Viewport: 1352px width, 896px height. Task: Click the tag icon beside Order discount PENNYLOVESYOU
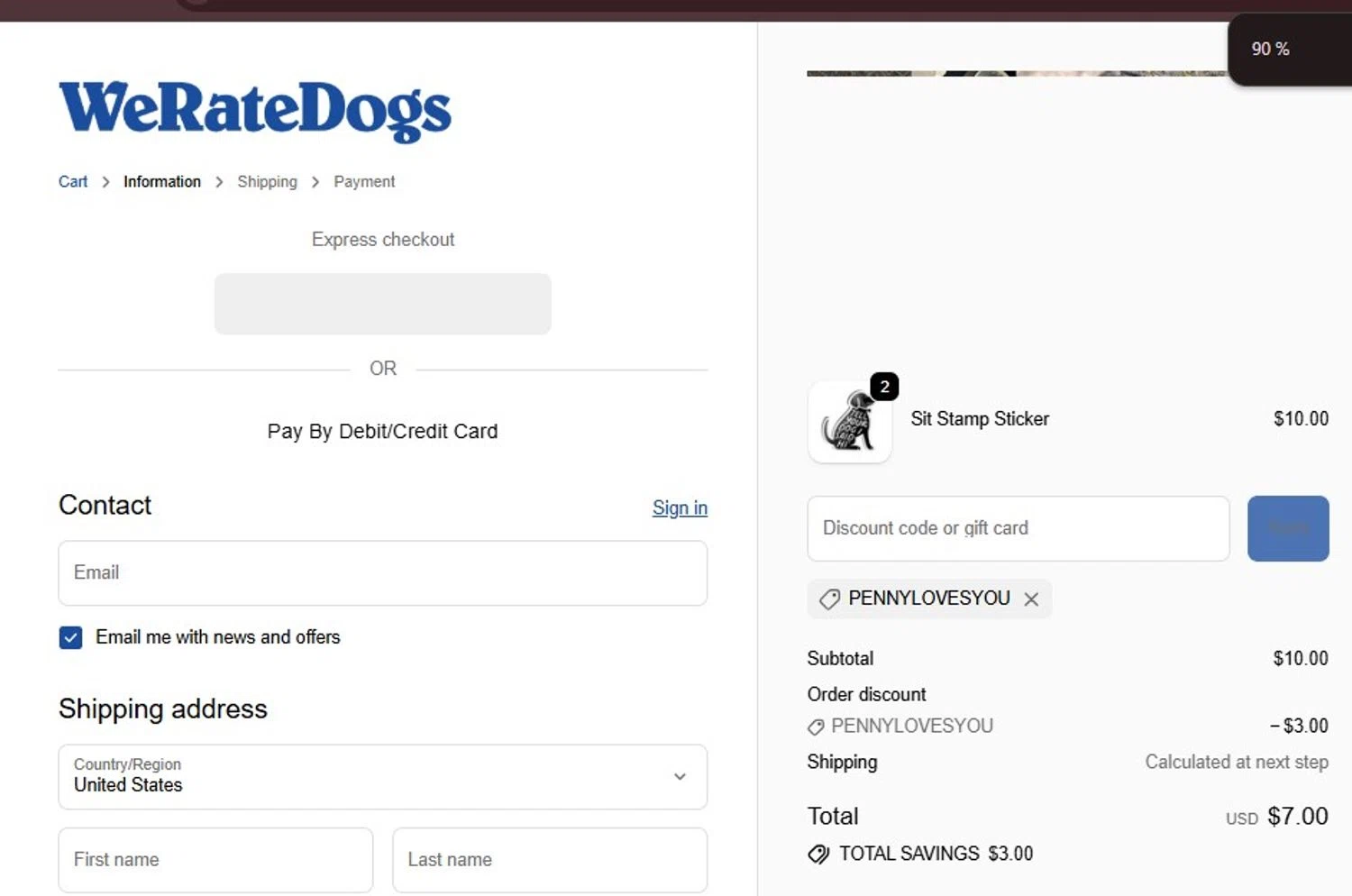(x=816, y=727)
